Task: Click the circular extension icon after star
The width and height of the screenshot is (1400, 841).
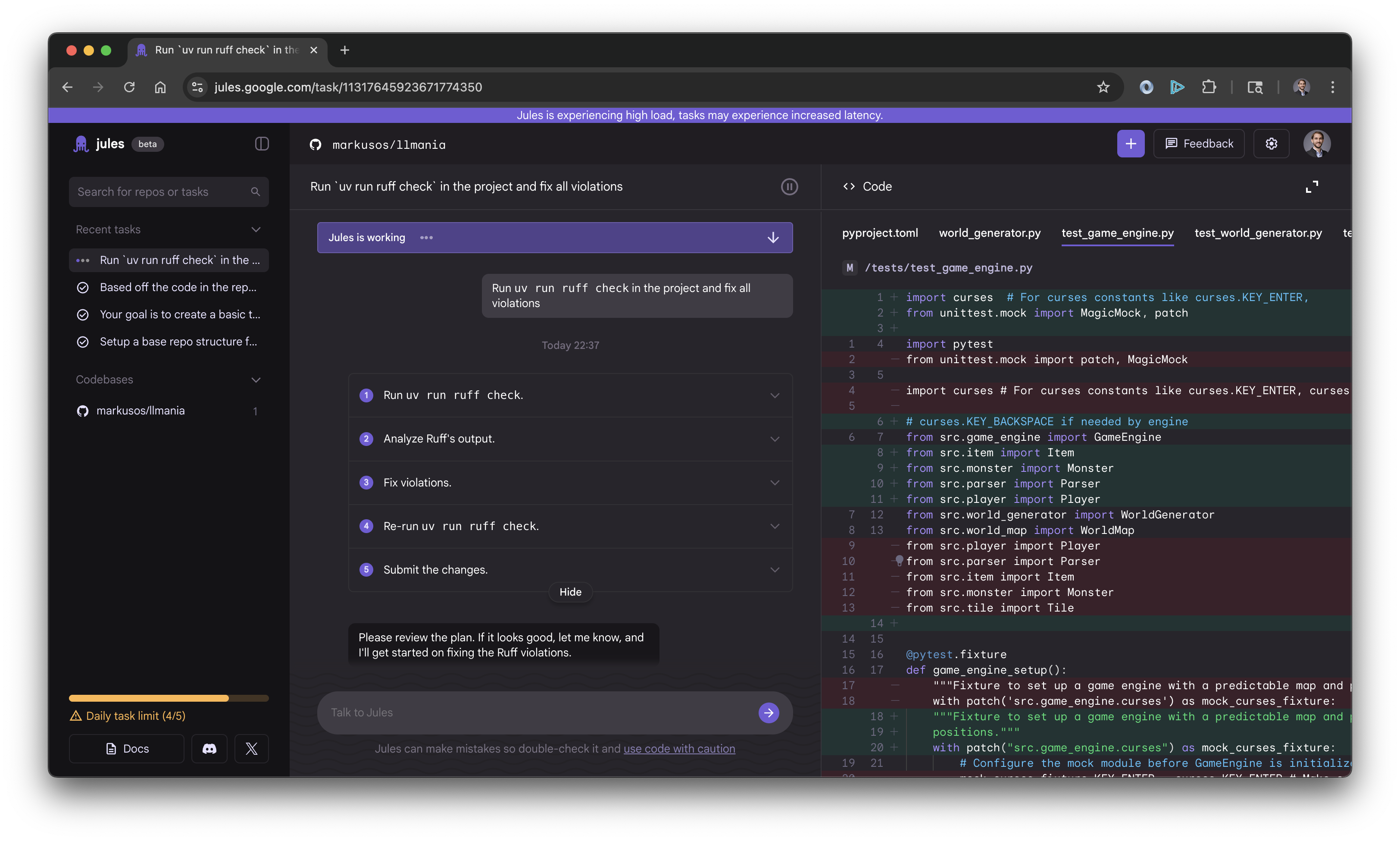Action: click(1146, 87)
